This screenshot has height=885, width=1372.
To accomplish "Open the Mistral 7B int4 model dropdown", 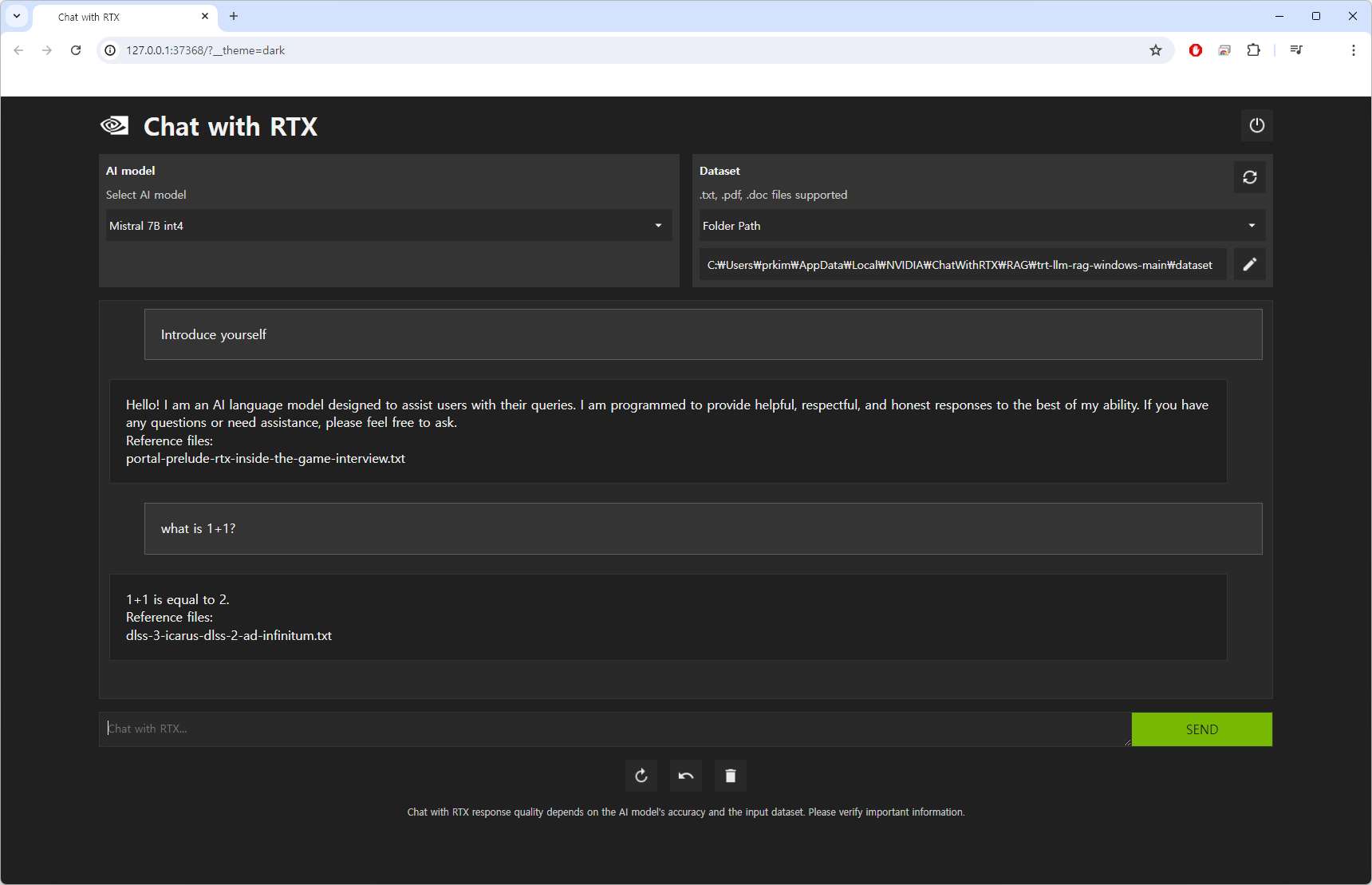I will click(x=389, y=226).
